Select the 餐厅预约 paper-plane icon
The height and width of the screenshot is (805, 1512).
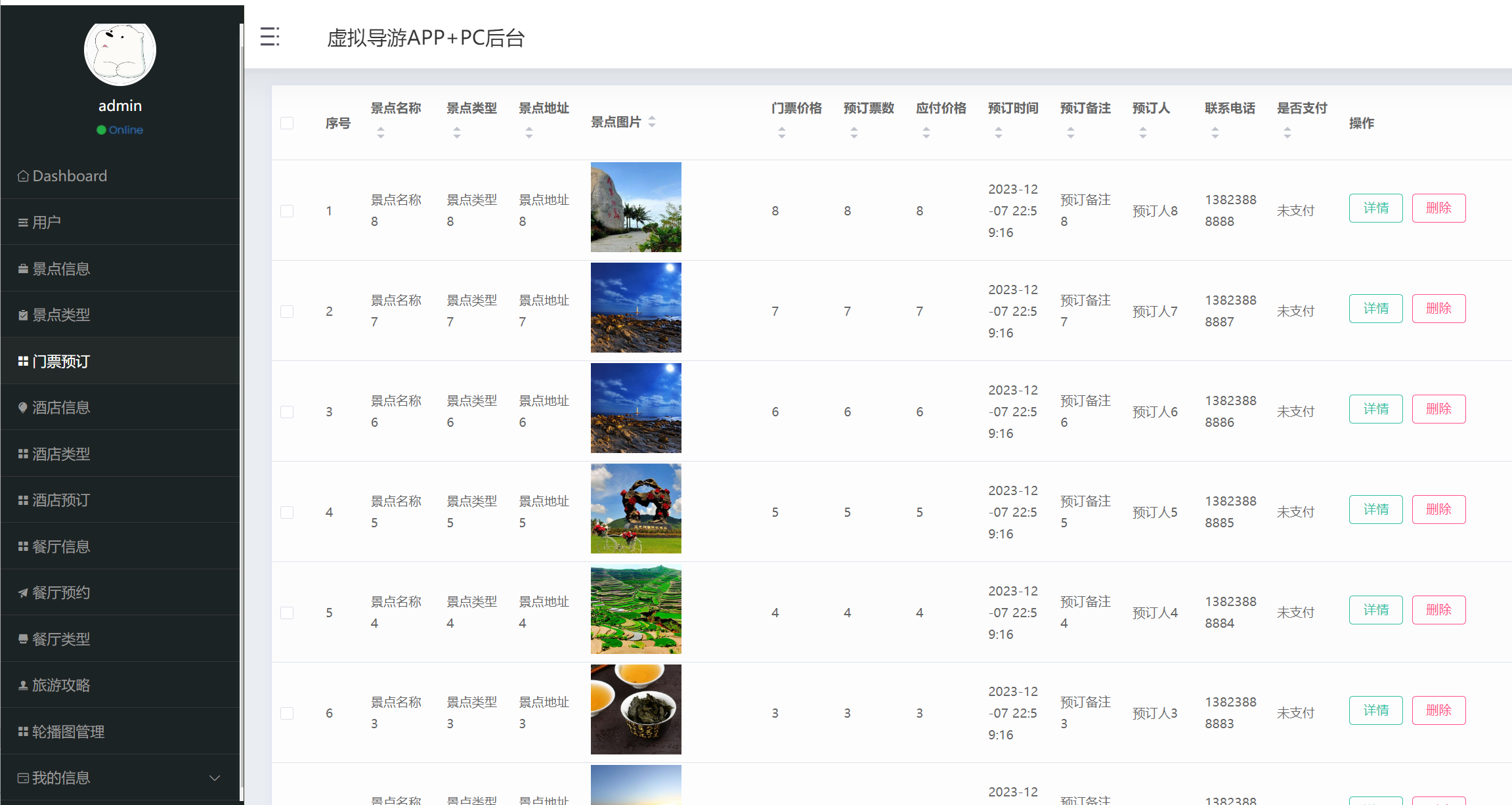(22, 592)
